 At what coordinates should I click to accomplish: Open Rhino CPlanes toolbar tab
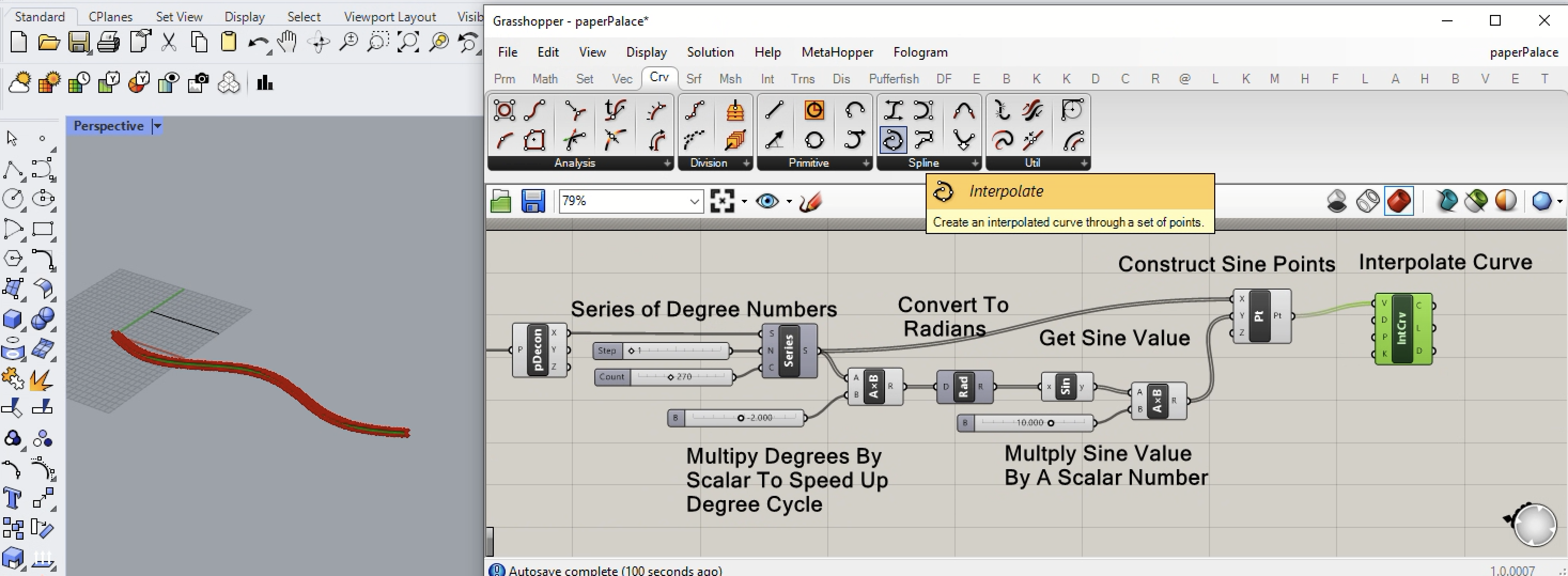110,17
